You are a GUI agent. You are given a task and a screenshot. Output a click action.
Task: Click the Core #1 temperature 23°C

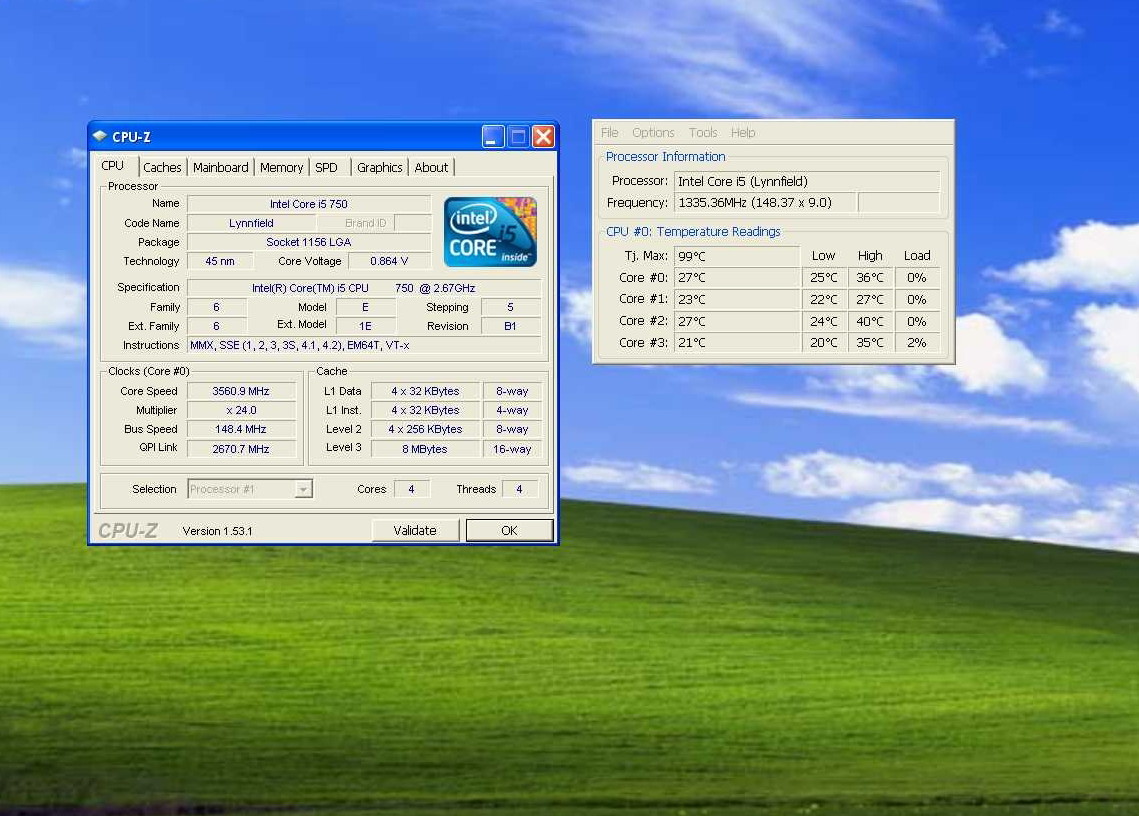click(x=737, y=299)
